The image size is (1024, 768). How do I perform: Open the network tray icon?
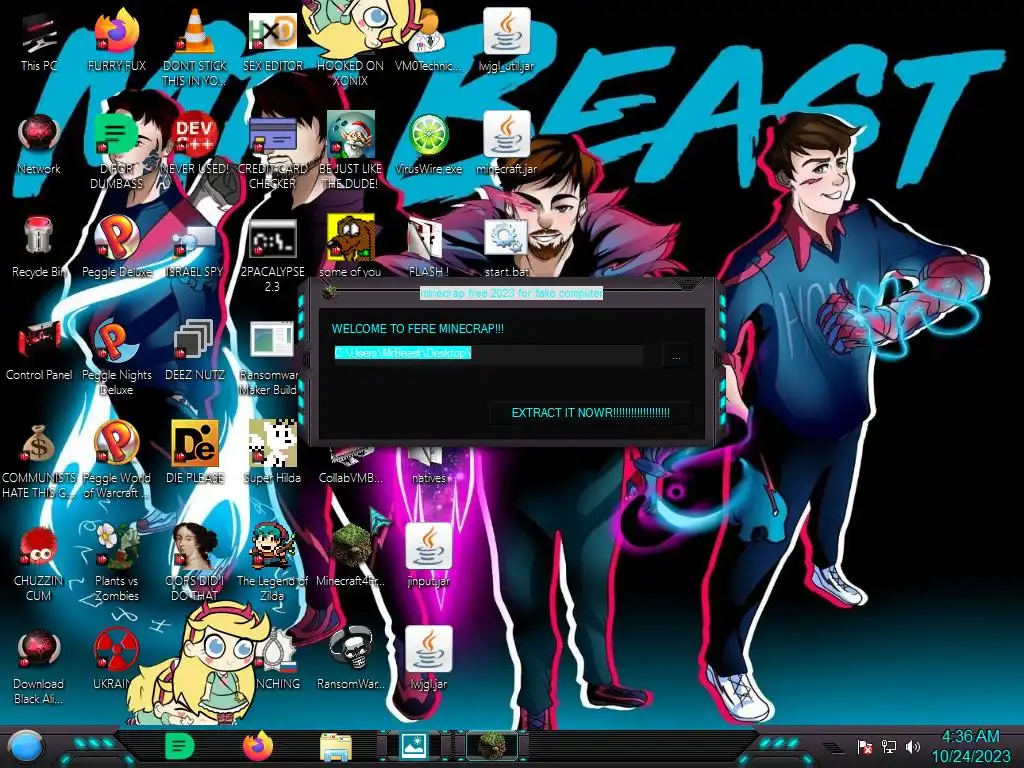coord(889,746)
